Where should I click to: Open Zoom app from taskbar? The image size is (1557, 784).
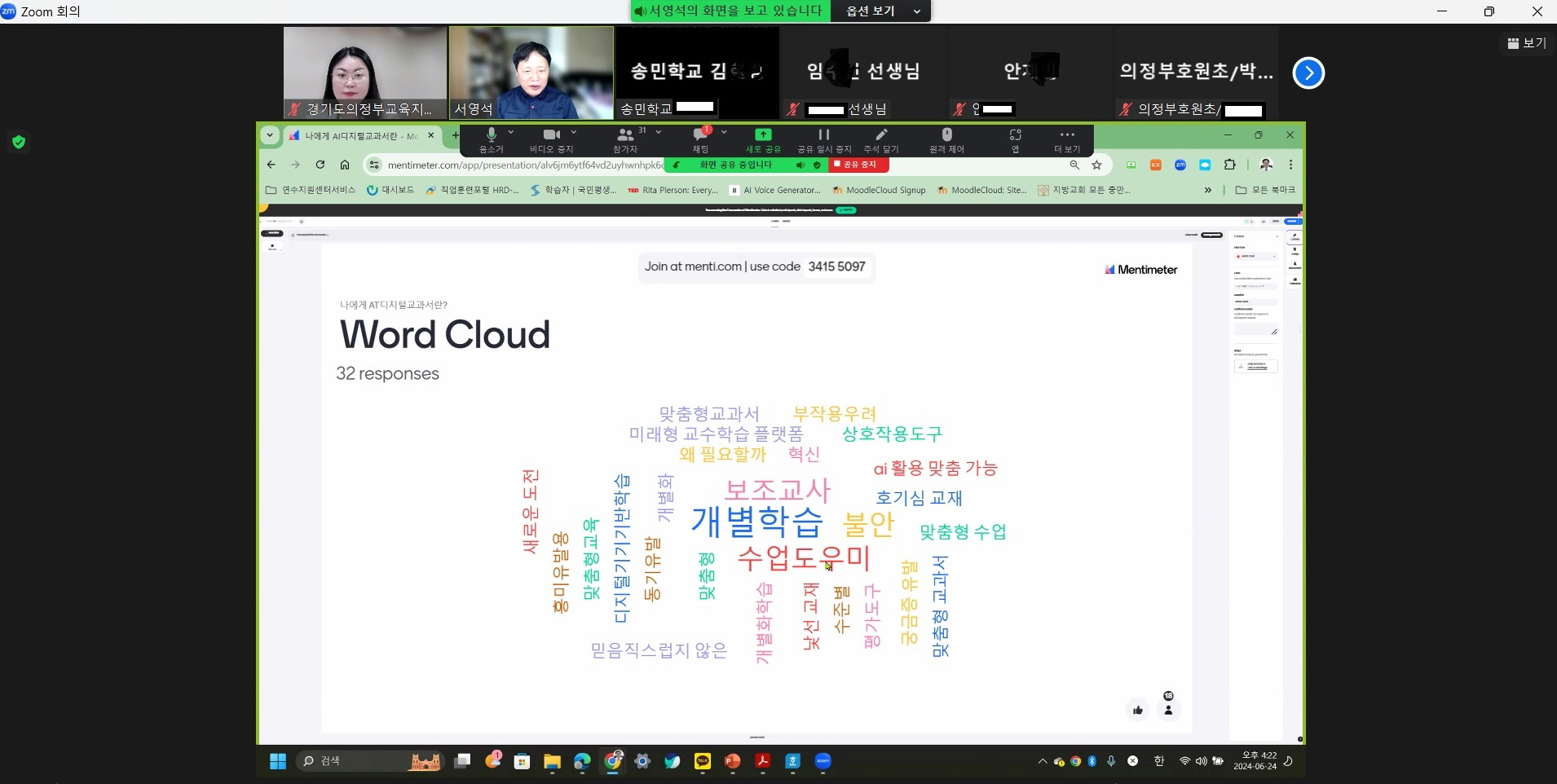click(823, 761)
